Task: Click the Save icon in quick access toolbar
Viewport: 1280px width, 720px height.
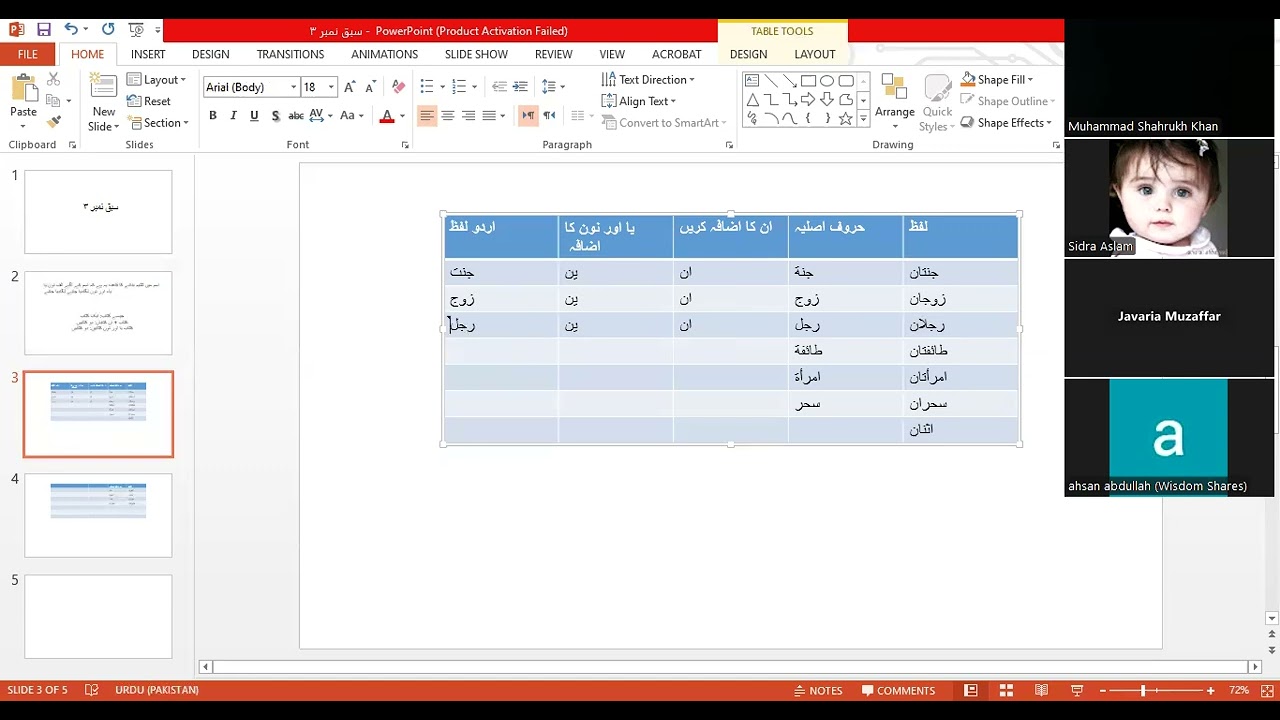Action: click(44, 30)
